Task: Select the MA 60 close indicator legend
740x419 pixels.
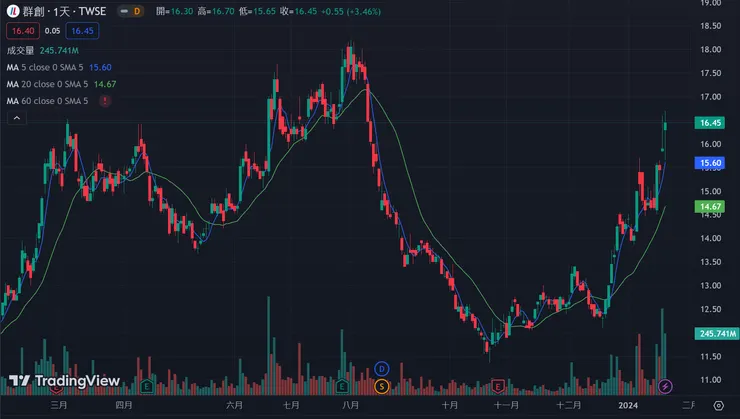Action: pos(47,101)
